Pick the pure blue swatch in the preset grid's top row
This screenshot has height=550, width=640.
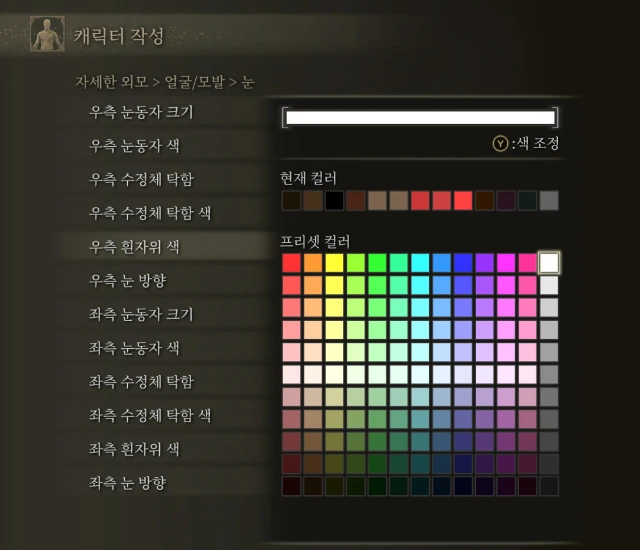[463, 263]
